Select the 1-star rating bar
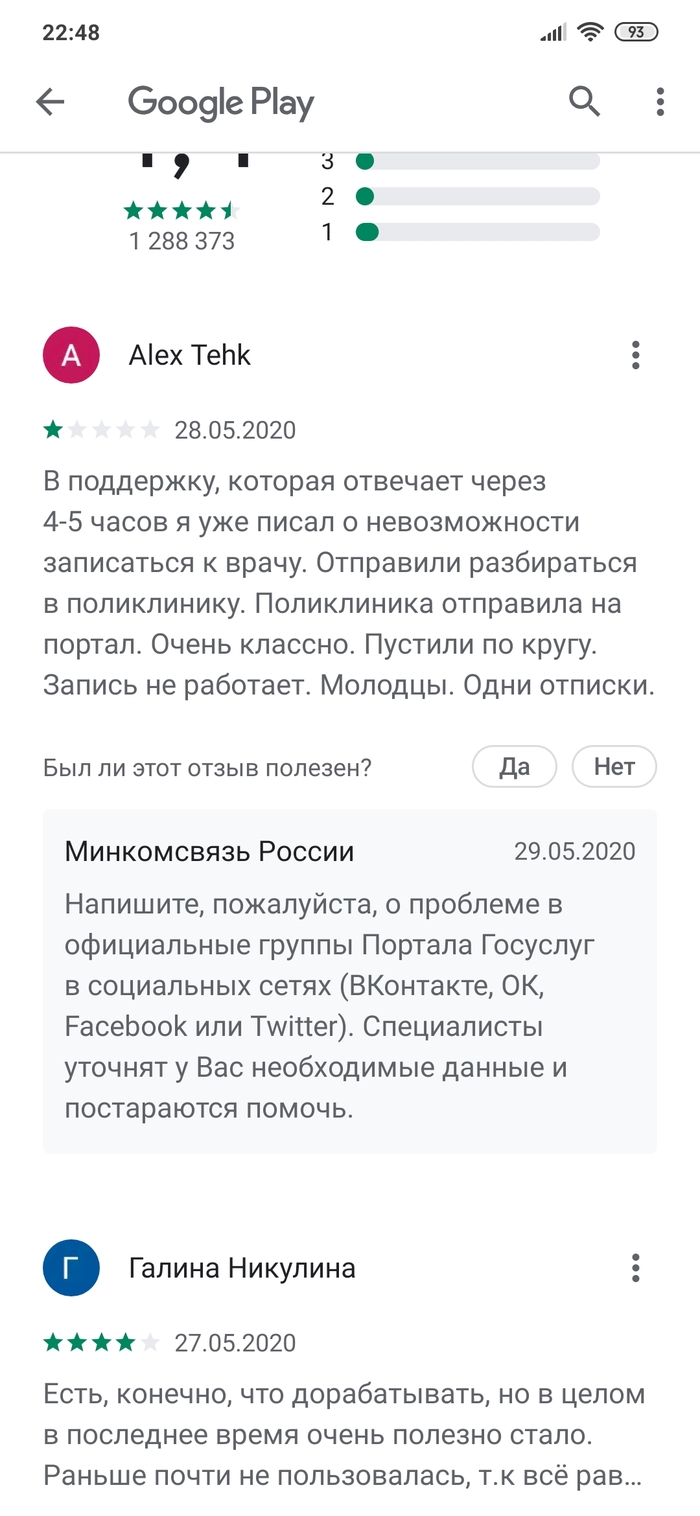 477,232
